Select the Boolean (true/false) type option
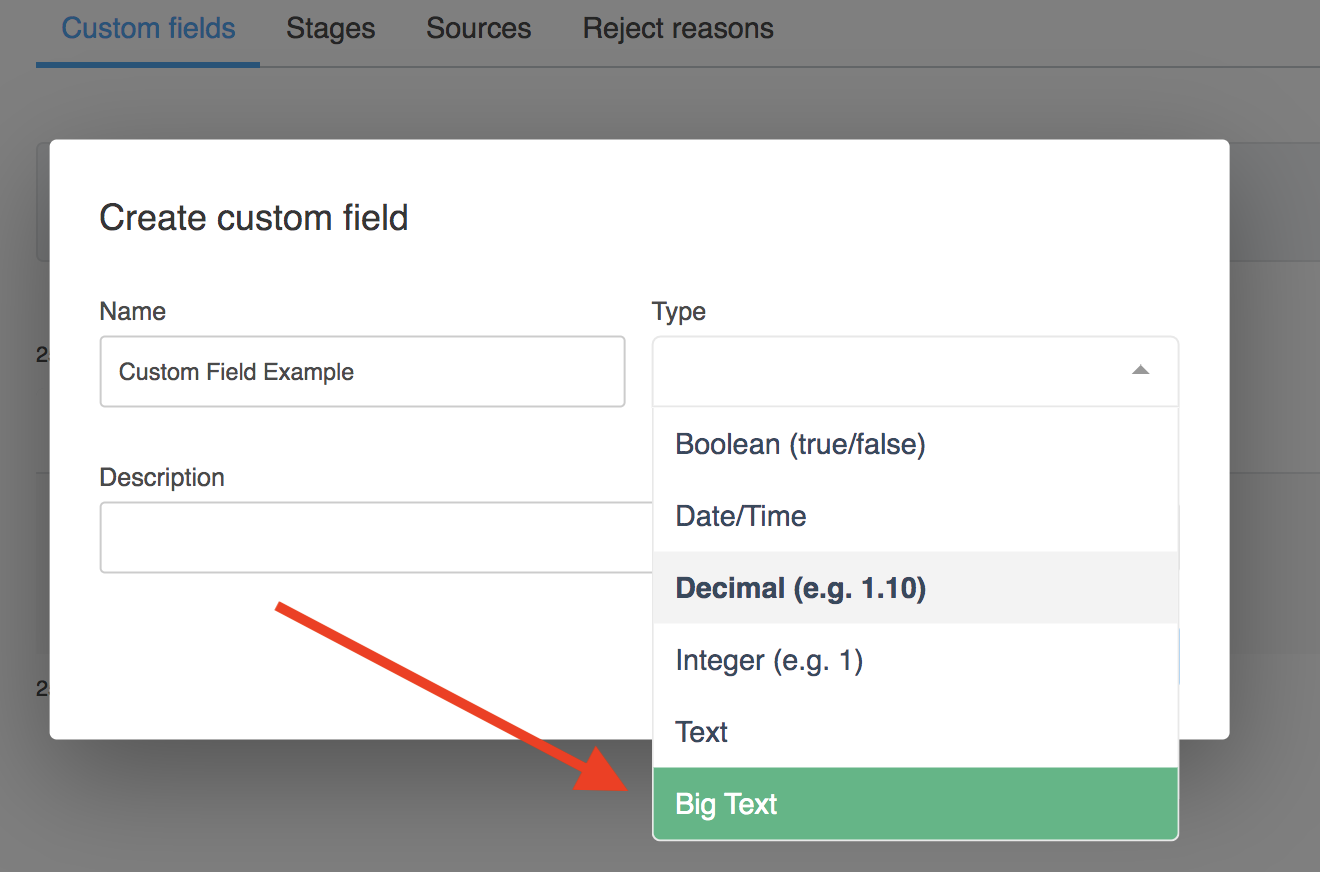Viewport: 1320px width, 872px height. (x=800, y=444)
